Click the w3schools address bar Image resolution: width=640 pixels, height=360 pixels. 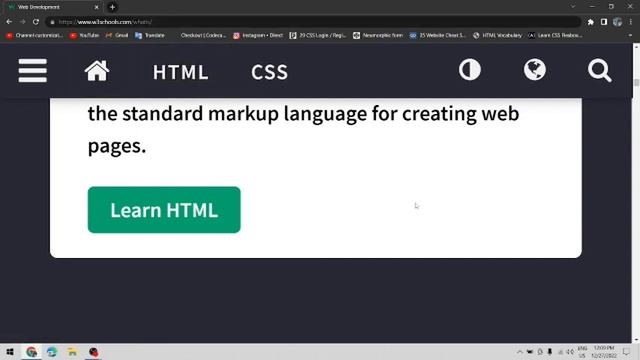coord(314,22)
